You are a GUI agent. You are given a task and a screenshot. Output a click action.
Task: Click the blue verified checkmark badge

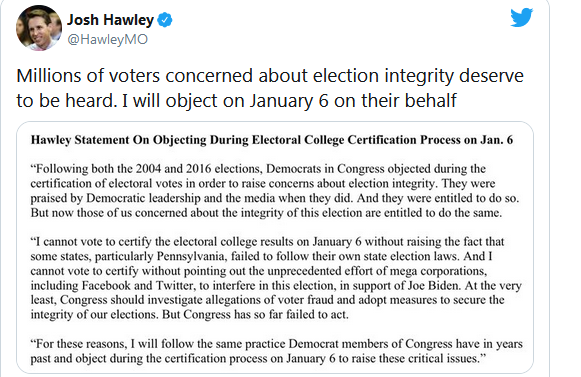165,20
